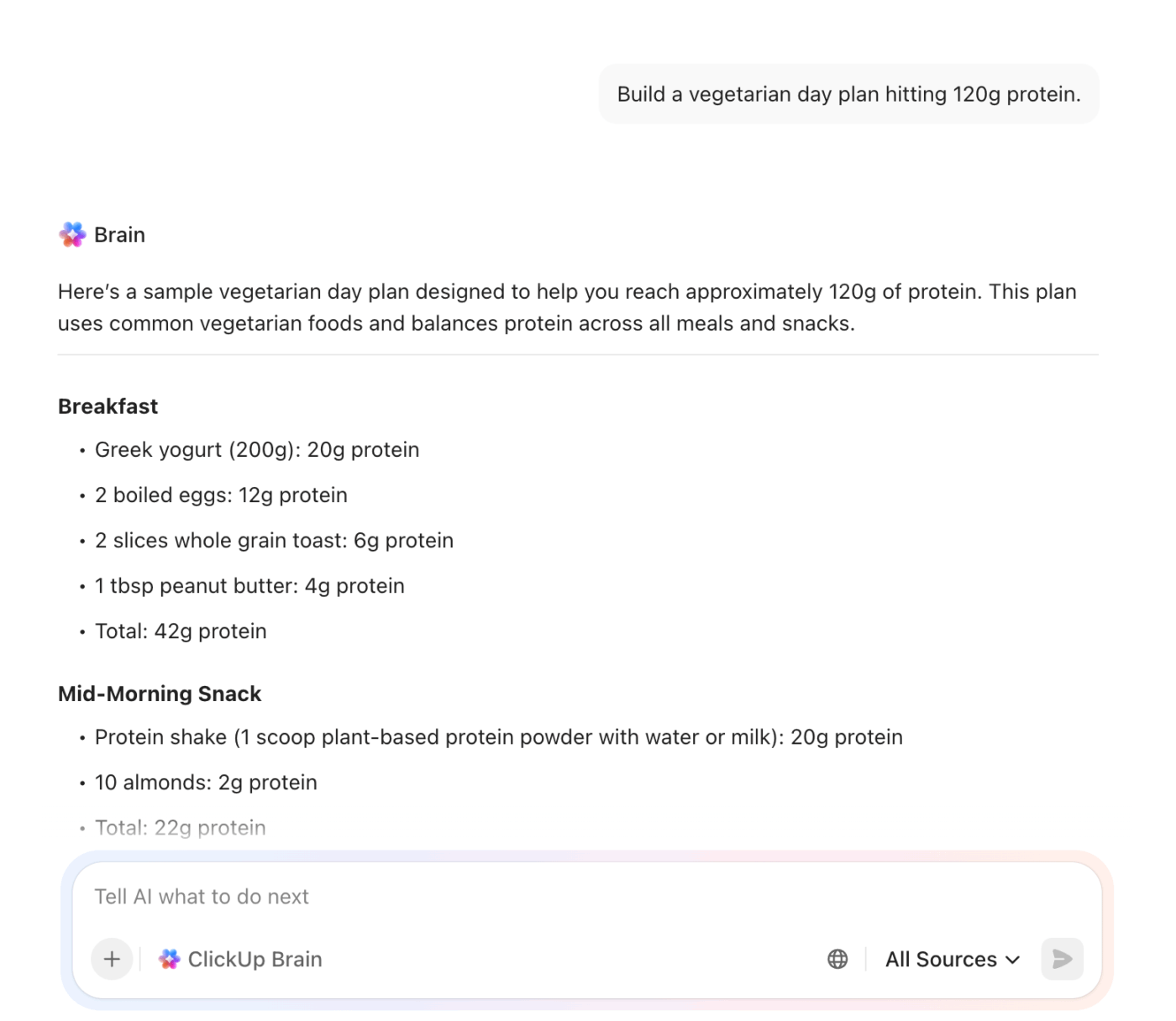Screen dimensions: 1176x1021
Task: Click the Brain flower avatar icon
Action: click(71, 234)
